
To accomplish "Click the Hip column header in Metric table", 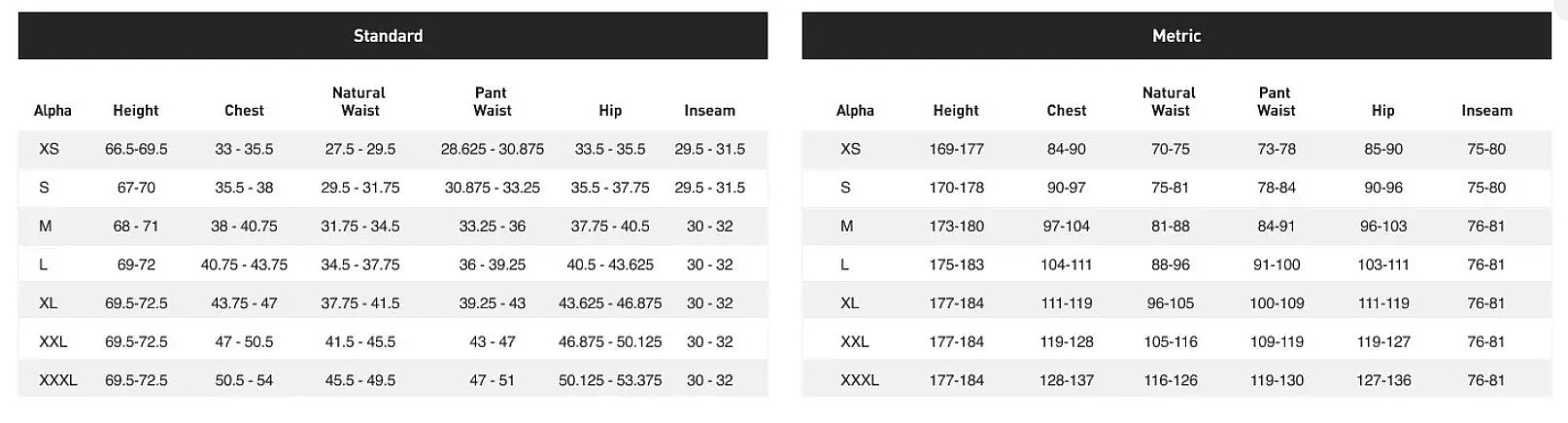I will click(x=1382, y=111).
